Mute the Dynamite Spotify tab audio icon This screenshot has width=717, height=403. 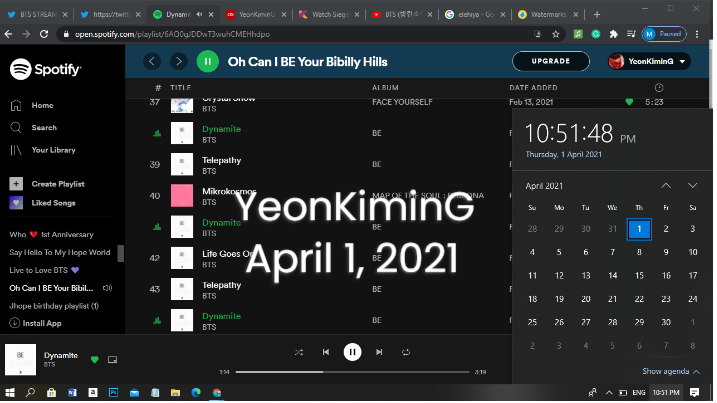tap(200, 15)
